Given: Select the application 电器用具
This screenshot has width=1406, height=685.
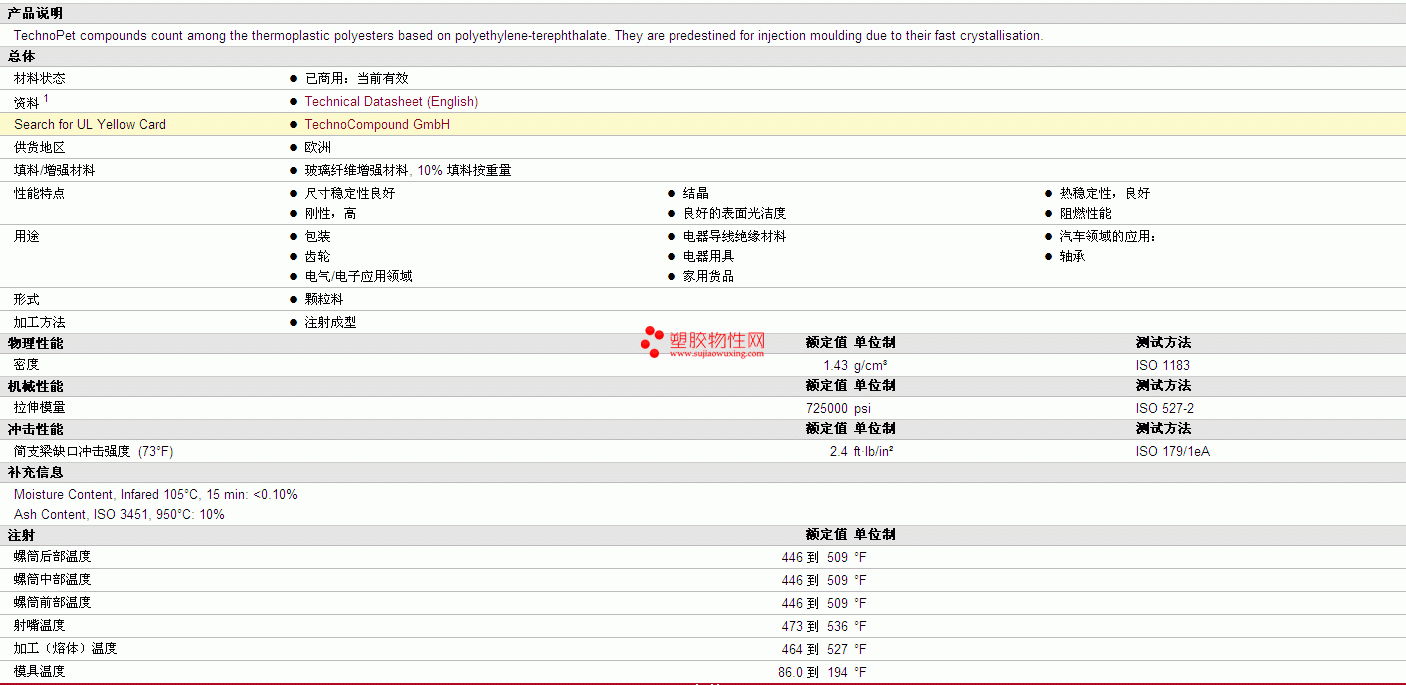Looking at the screenshot, I should pyautogui.click(x=709, y=256).
